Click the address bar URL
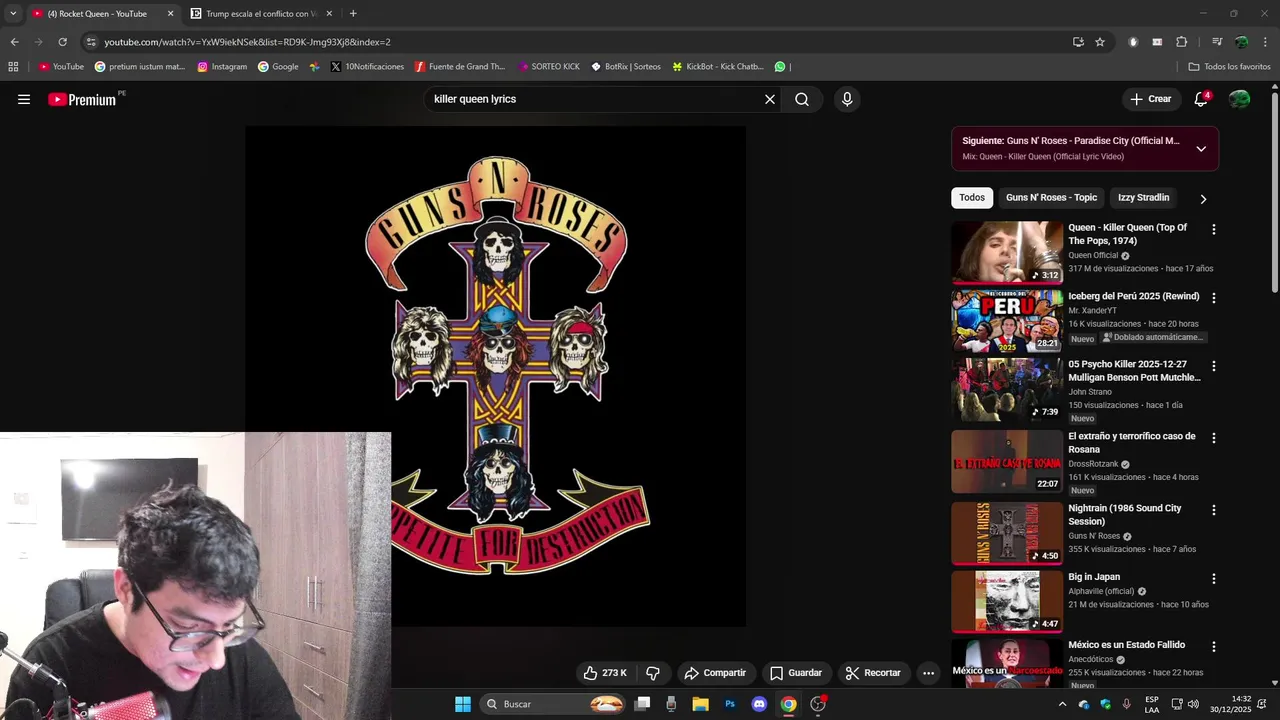The image size is (1280, 720). click(248, 42)
